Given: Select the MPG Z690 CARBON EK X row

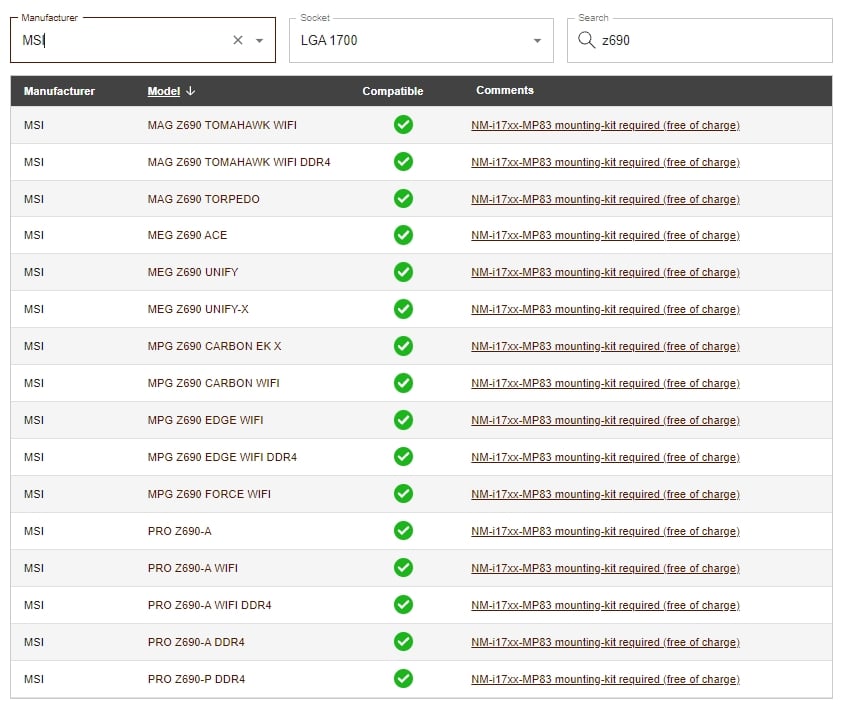Looking at the screenshot, I should point(214,346).
